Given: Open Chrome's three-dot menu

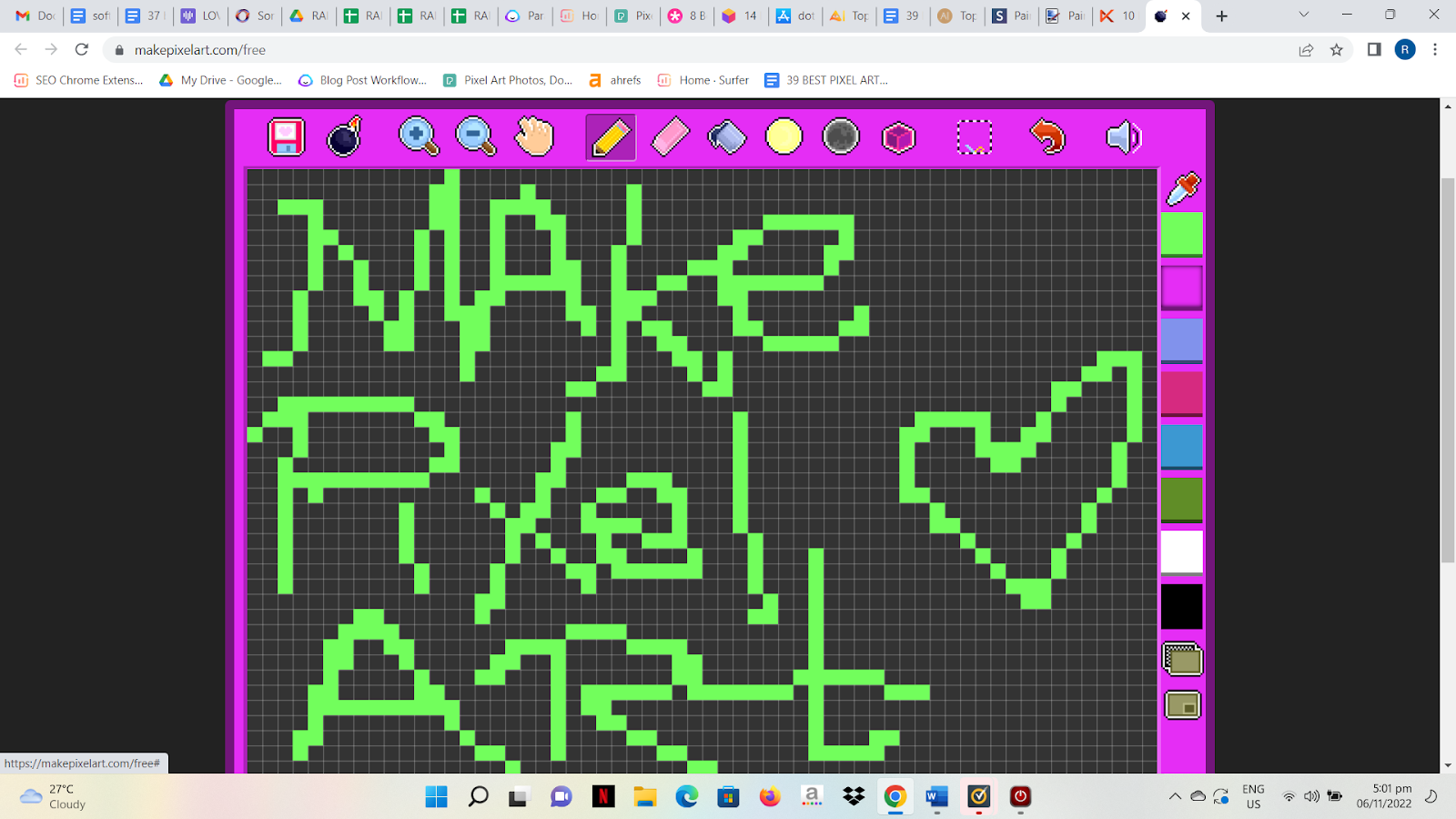Looking at the screenshot, I should click(1435, 50).
